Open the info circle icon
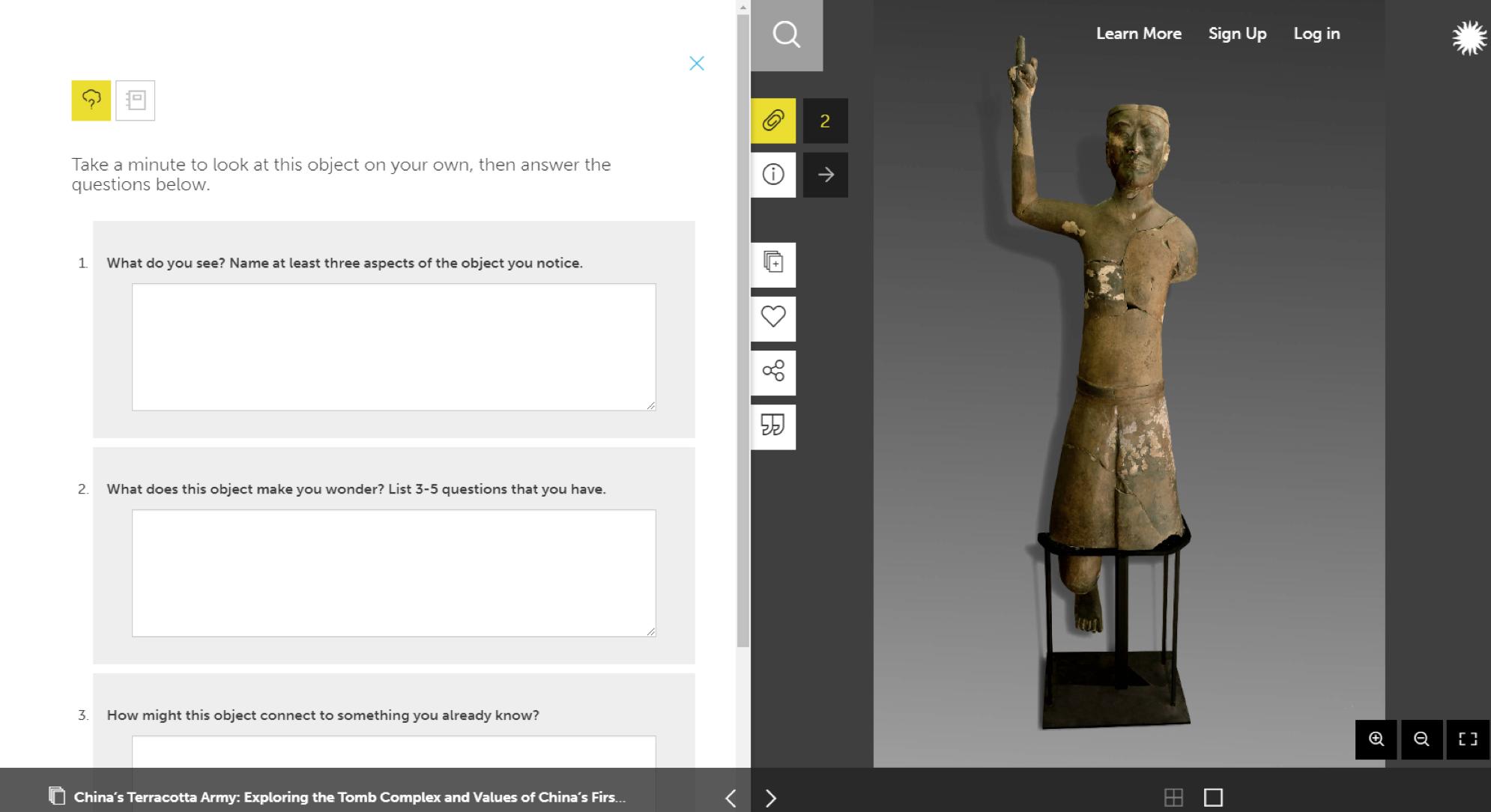Viewport: 1491px width, 812px height. tap(772, 175)
